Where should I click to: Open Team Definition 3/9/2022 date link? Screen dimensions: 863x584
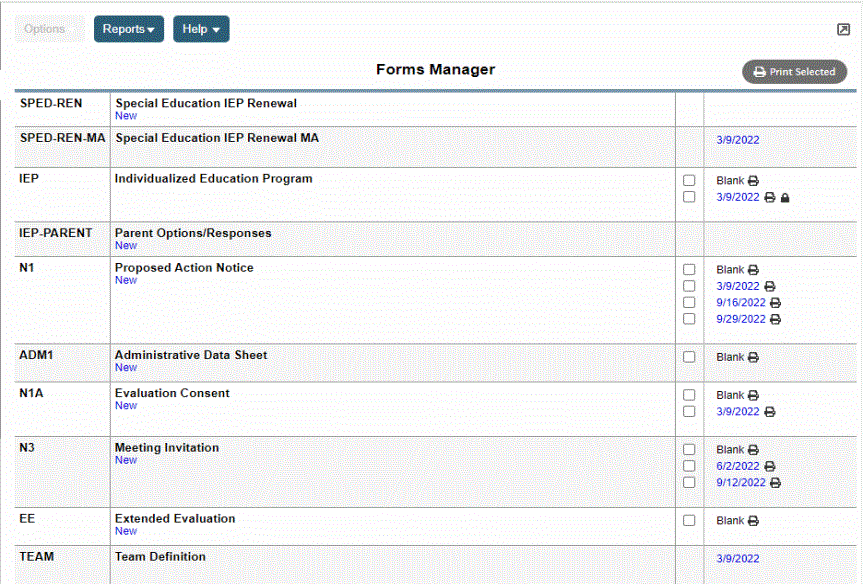(738, 559)
